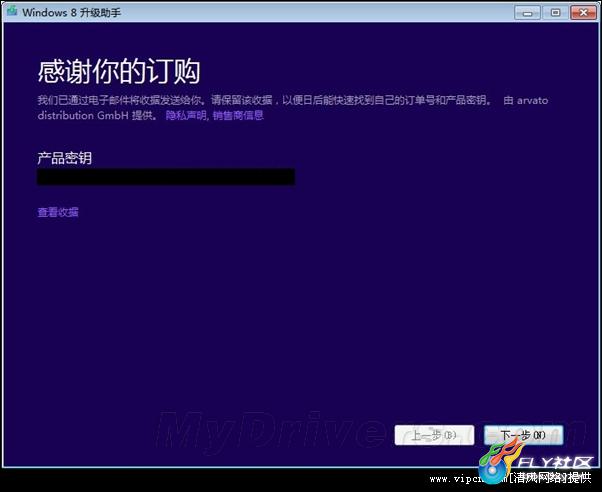This screenshot has width=602, height=492.
Task: Close the Windows 8 升级助手 window
Action: (x=583, y=13)
